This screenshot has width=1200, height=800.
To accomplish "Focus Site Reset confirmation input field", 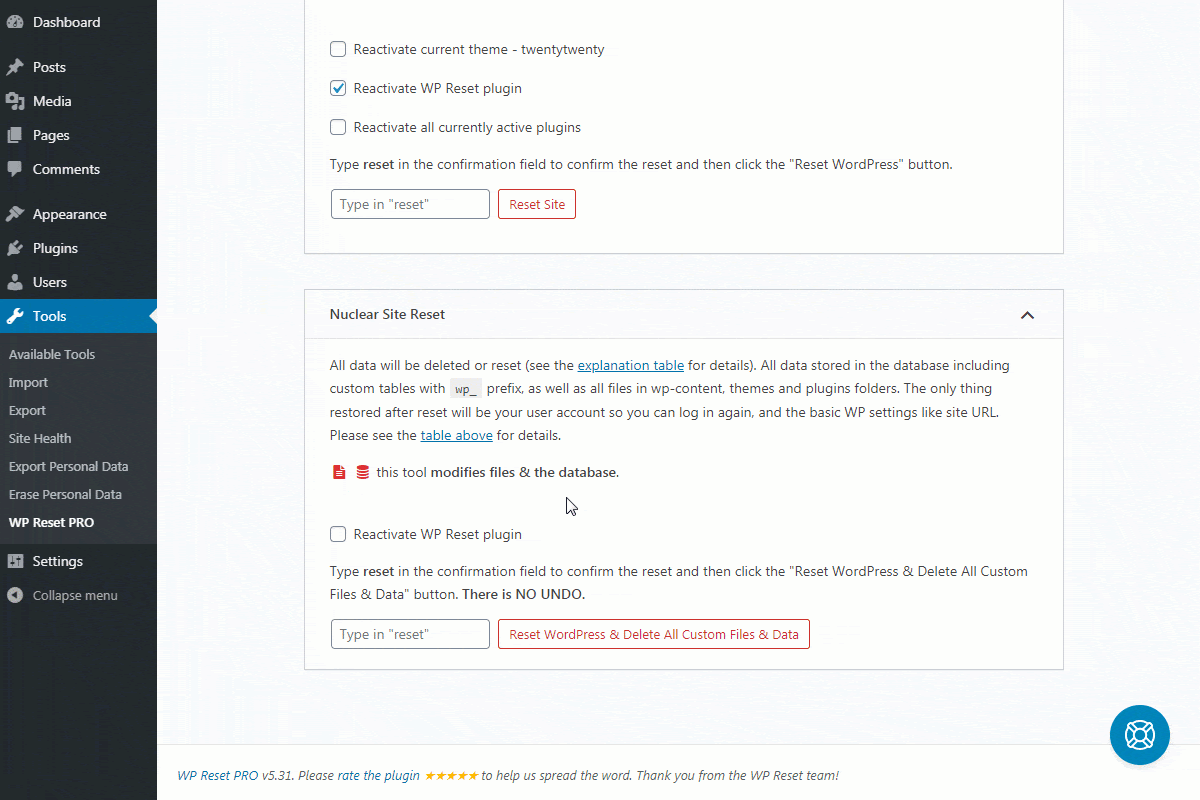I will pos(410,204).
